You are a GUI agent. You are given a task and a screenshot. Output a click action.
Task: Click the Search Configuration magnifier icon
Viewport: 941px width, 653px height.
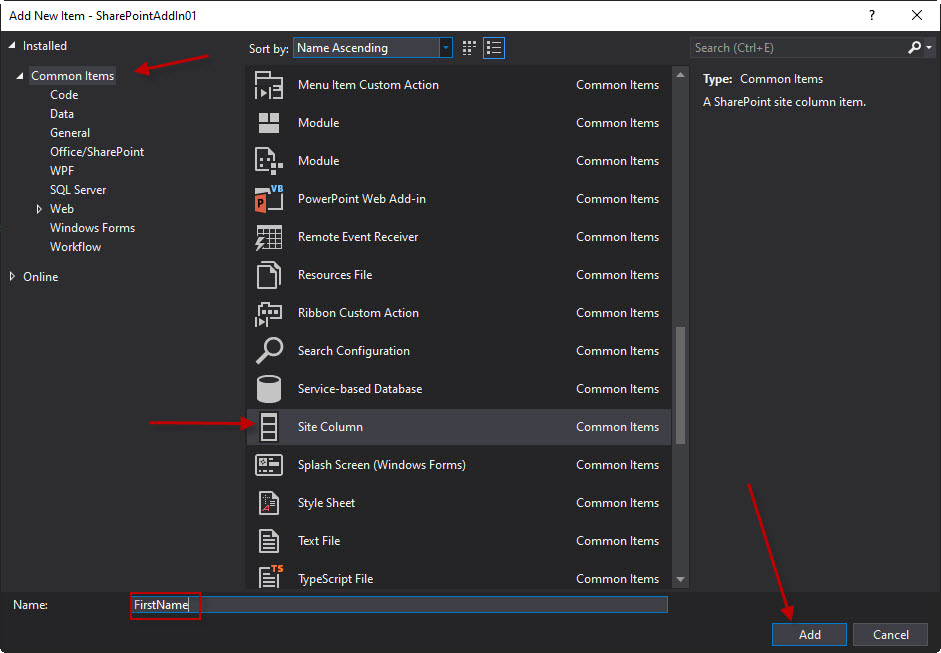tap(269, 351)
